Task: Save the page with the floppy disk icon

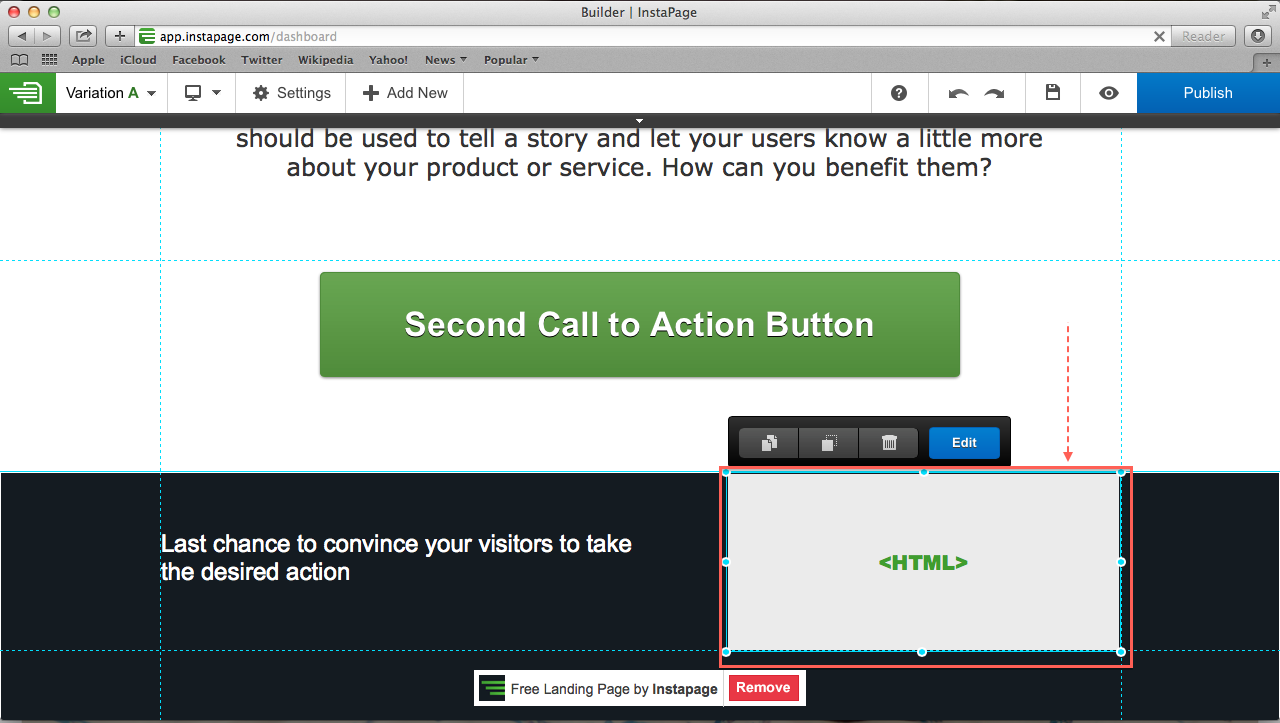Action: [x=1052, y=93]
